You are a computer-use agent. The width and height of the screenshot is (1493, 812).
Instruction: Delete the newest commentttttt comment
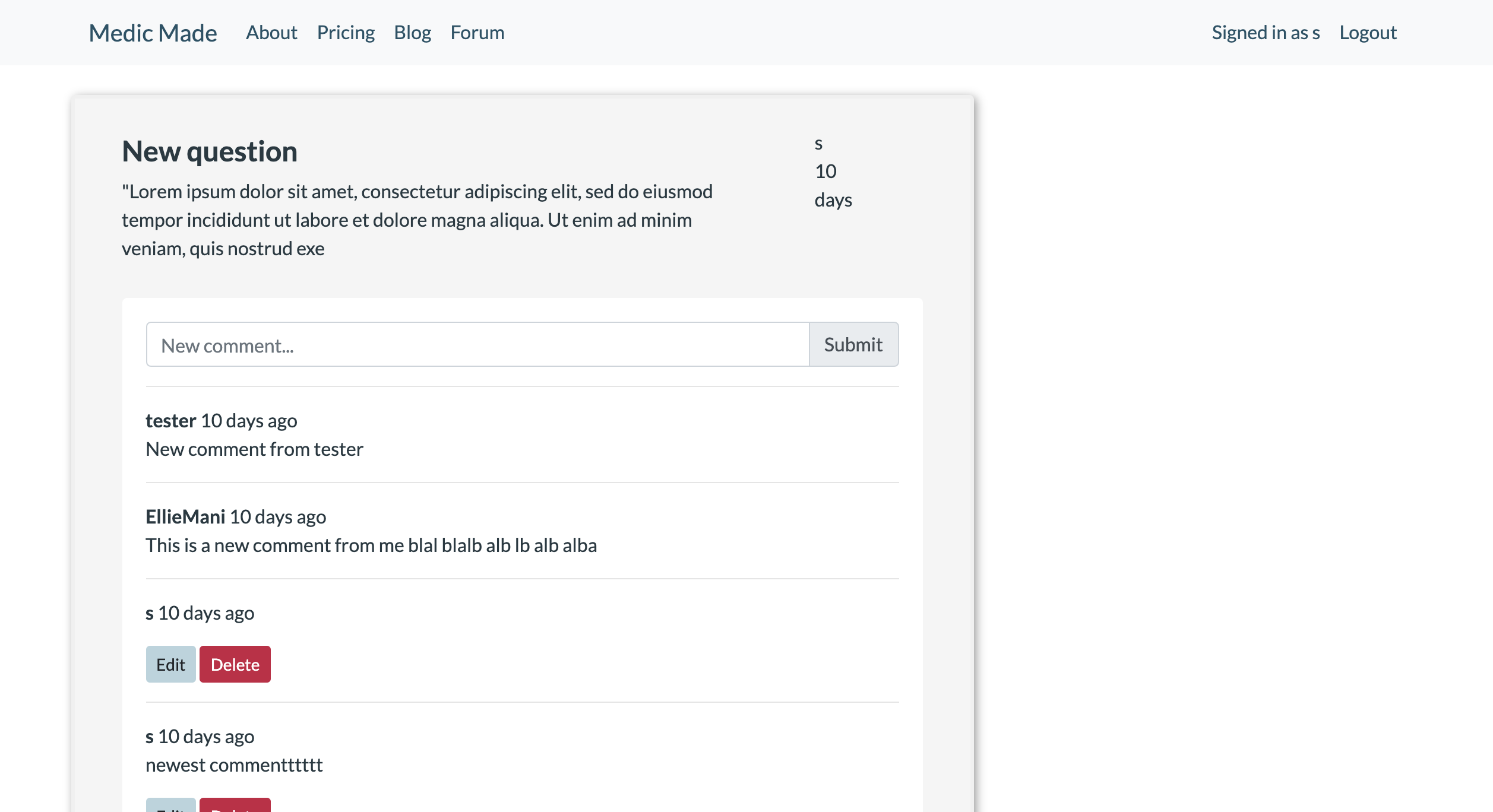point(235,807)
